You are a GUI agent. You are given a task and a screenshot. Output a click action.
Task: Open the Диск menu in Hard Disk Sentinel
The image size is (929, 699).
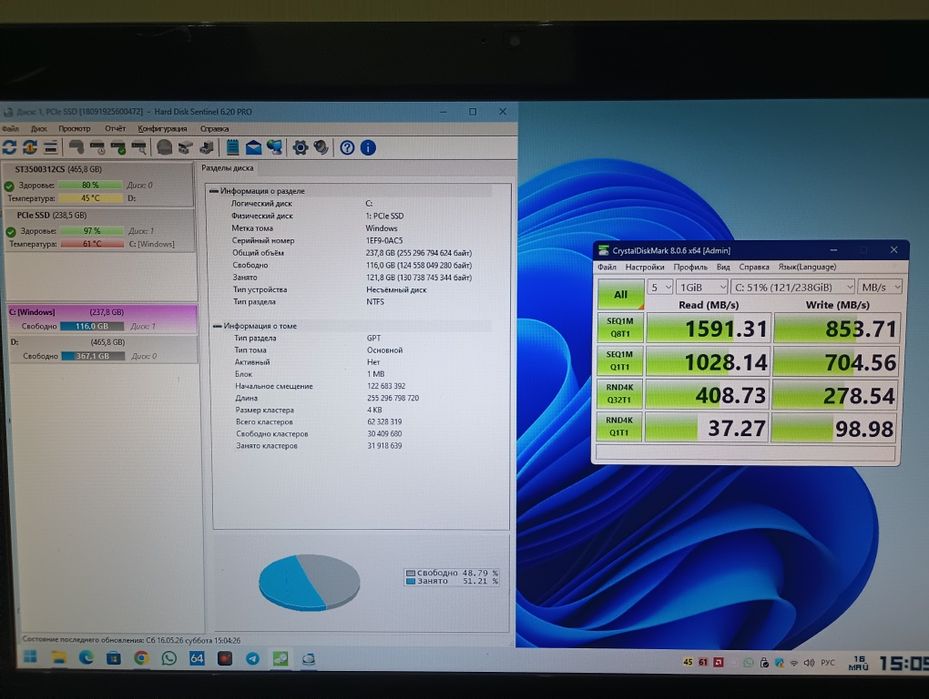click(39, 129)
